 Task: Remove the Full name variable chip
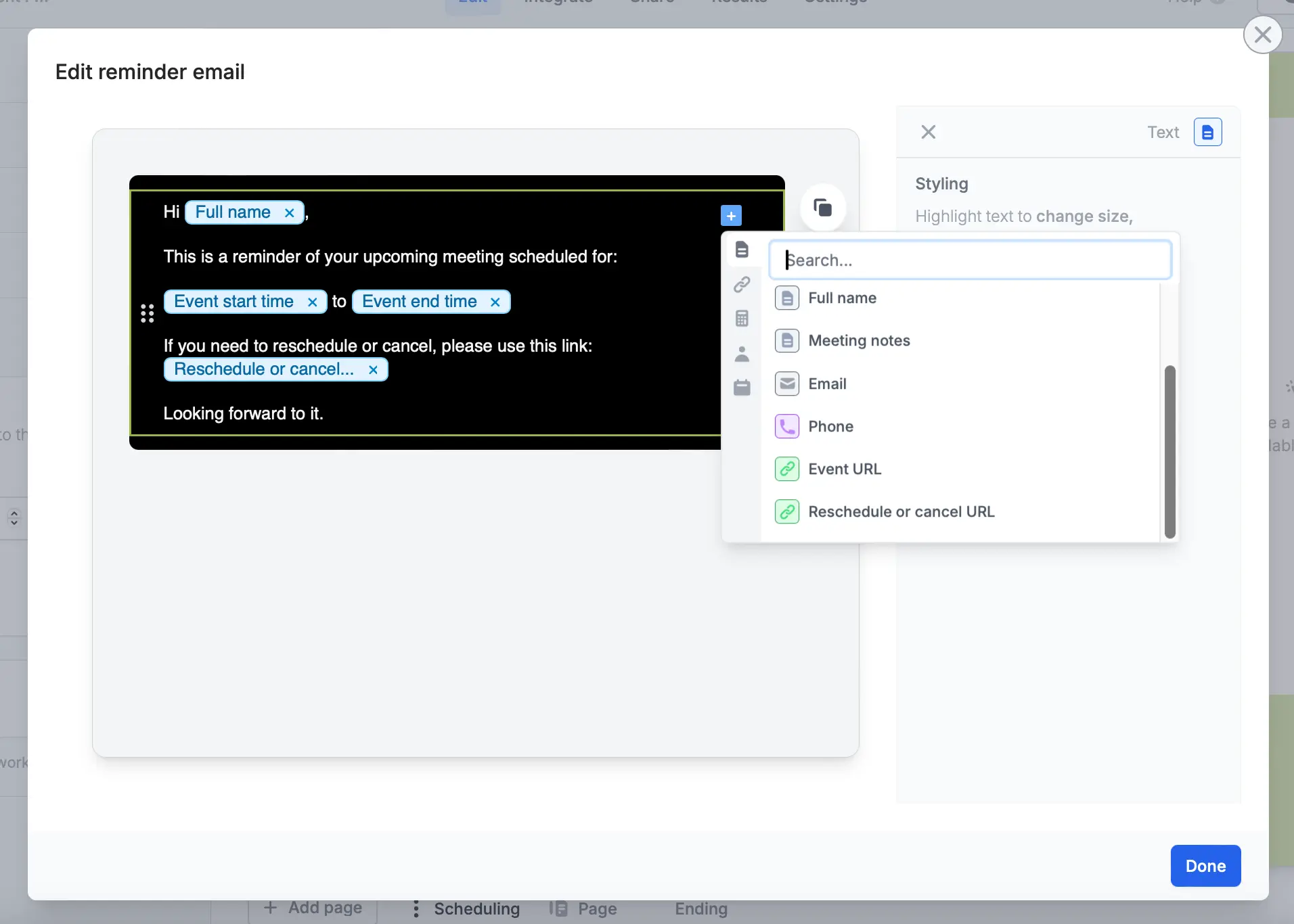(290, 212)
